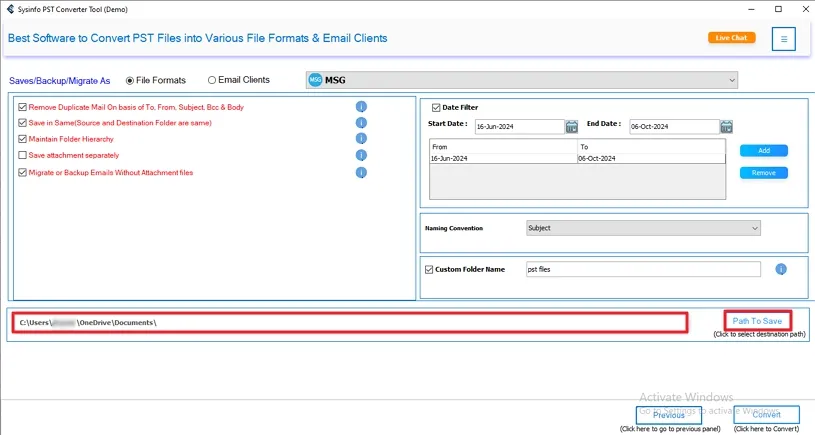Start a Live Chat session

731,38
